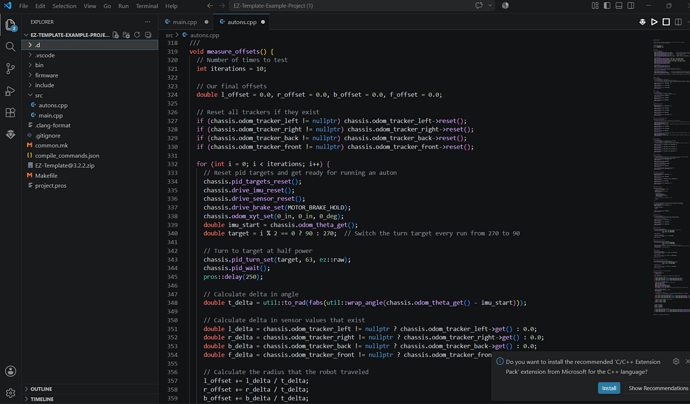
Task: Open the Help menu
Action: point(171,6)
